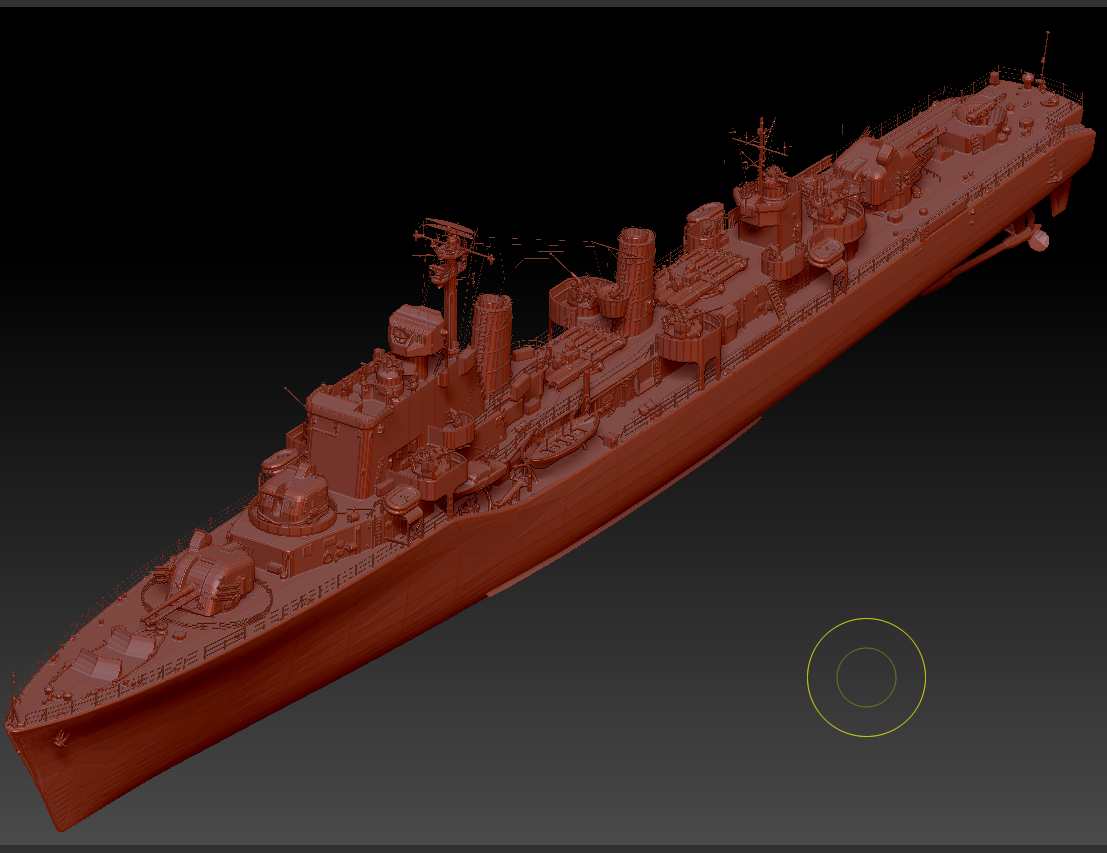
Task: Click the yellow brush cursor circle
Action: (x=865, y=676)
